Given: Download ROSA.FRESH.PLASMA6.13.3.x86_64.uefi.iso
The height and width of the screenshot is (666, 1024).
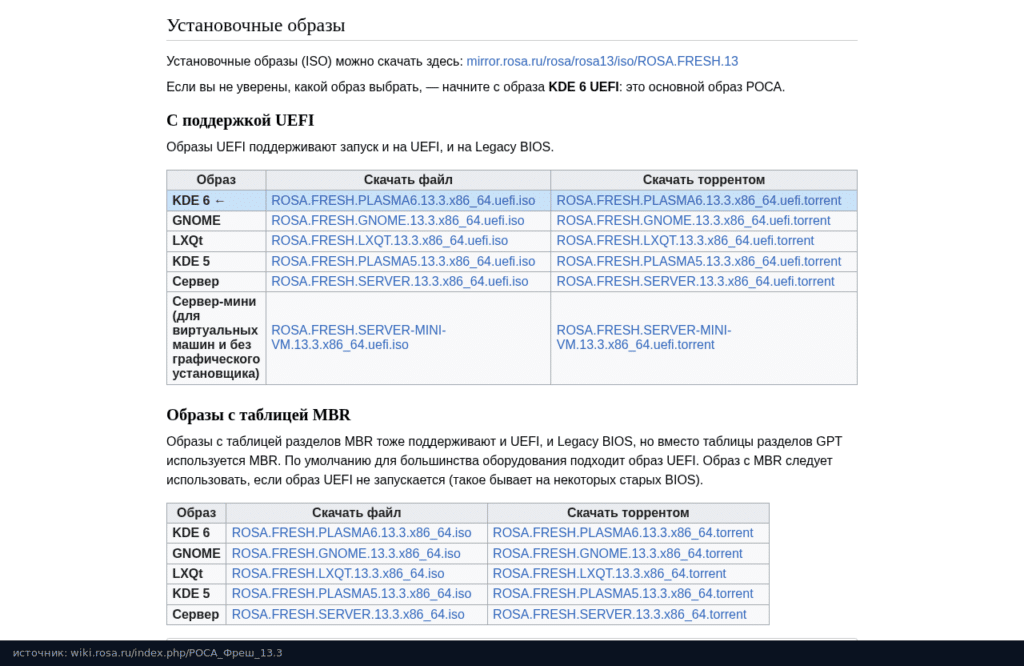Looking at the screenshot, I should pyautogui.click(x=403, y=200).
